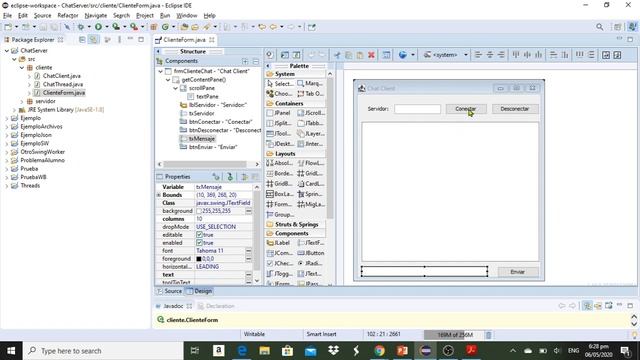Expand the JRE System Library node
640x360 pixels.
(14, 110)
